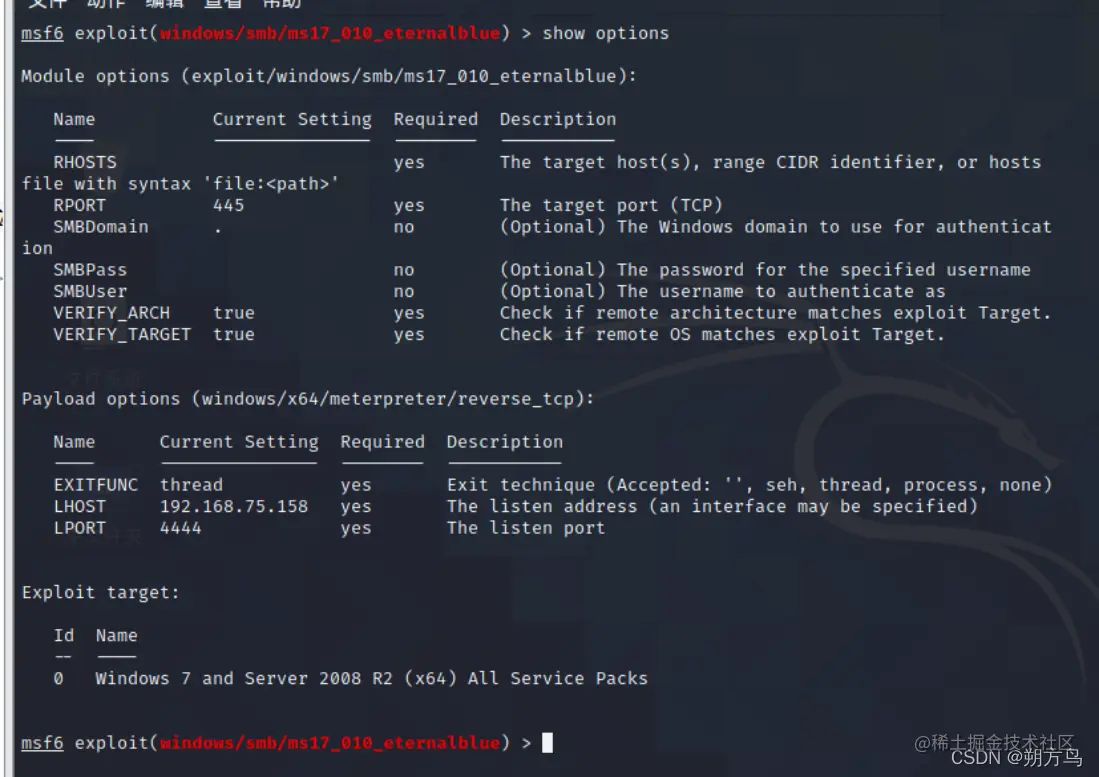Click the Name header in Payload options table

coord(74,442)
